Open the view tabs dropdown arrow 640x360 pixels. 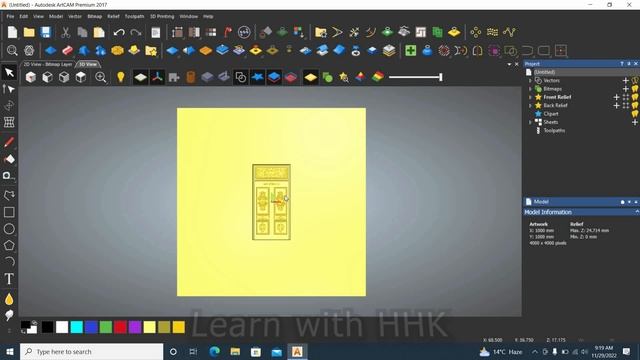coord(509,64)
